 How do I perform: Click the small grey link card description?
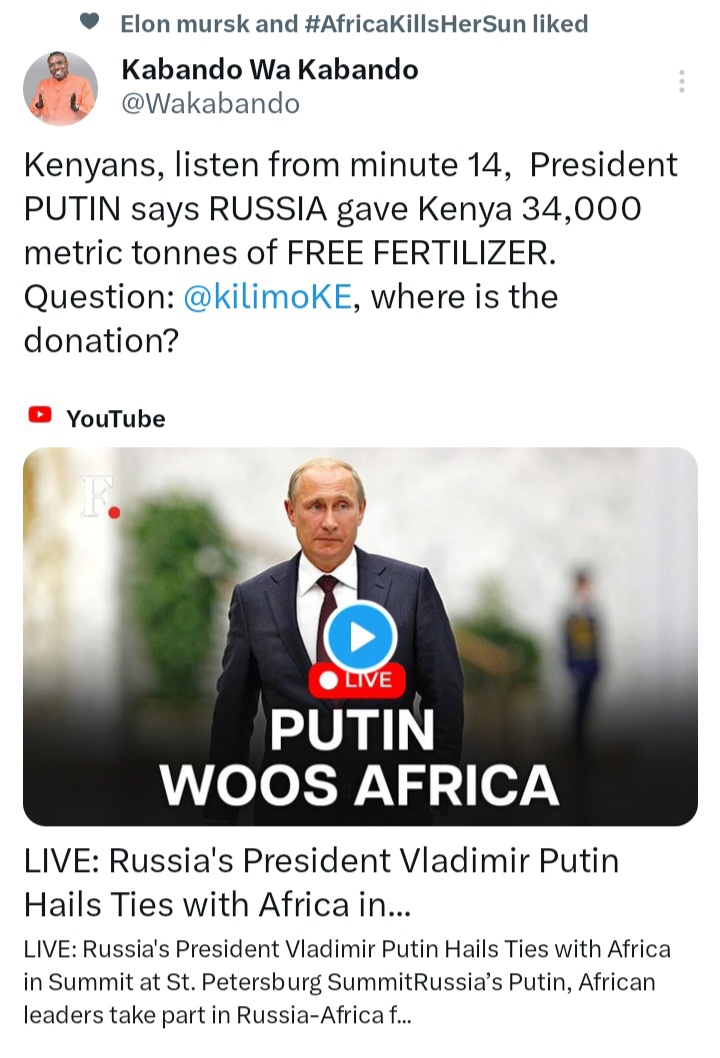(346, 981)
